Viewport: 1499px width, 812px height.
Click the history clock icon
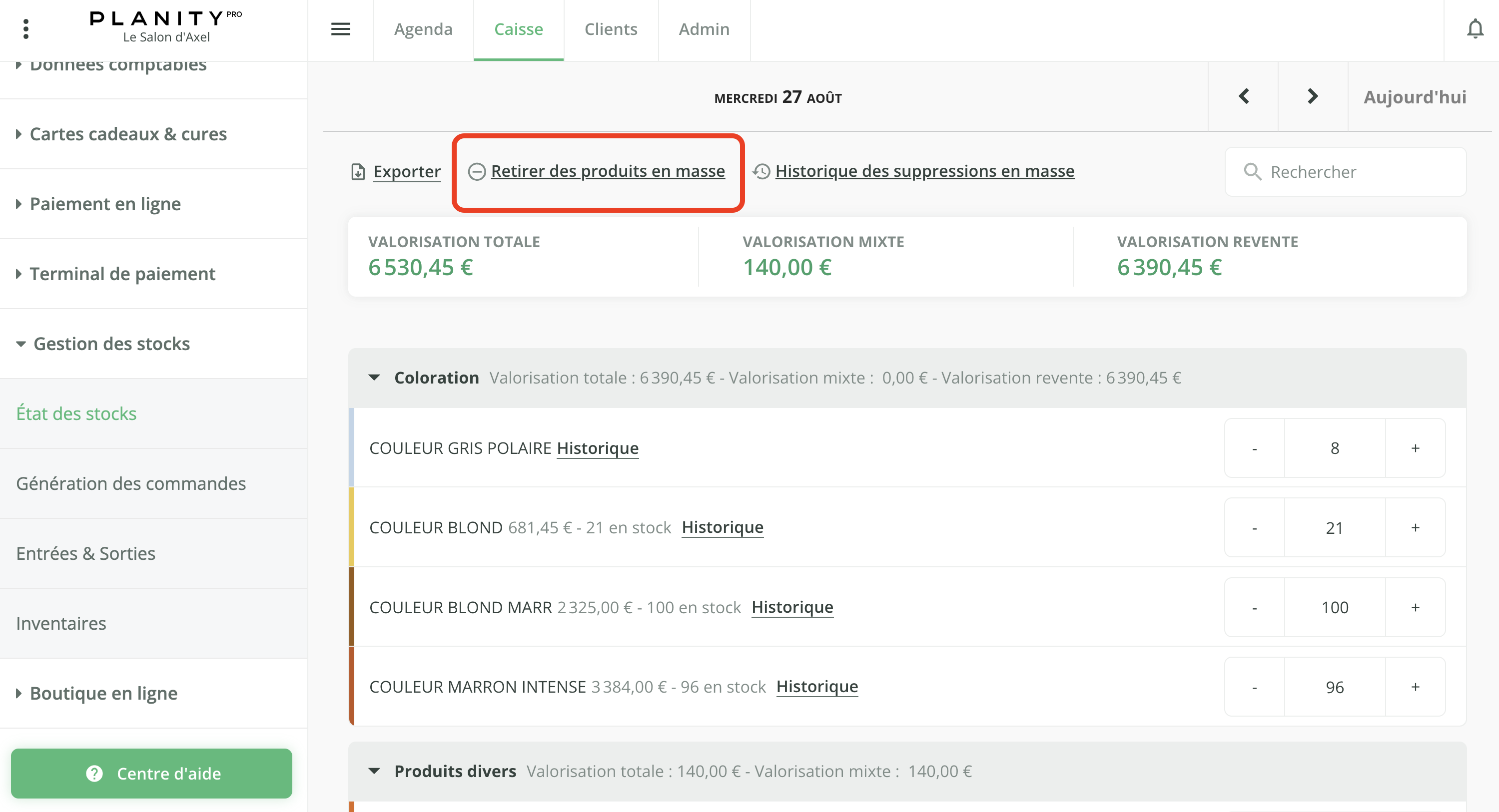pyautogui.click(x=761, y=172)
